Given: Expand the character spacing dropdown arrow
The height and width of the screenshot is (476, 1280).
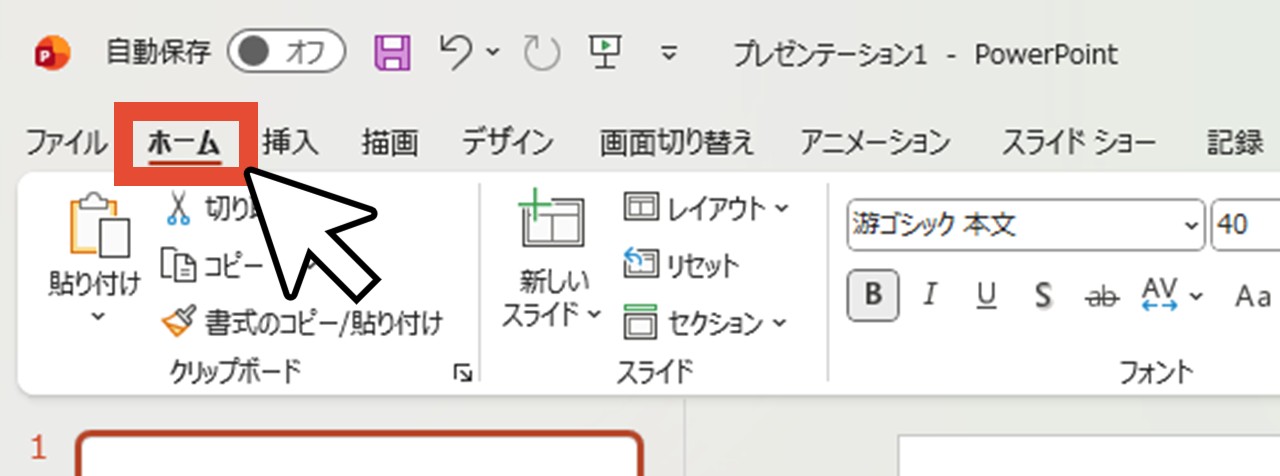Looking at the screenshot, I should (x=1196, y=296).
